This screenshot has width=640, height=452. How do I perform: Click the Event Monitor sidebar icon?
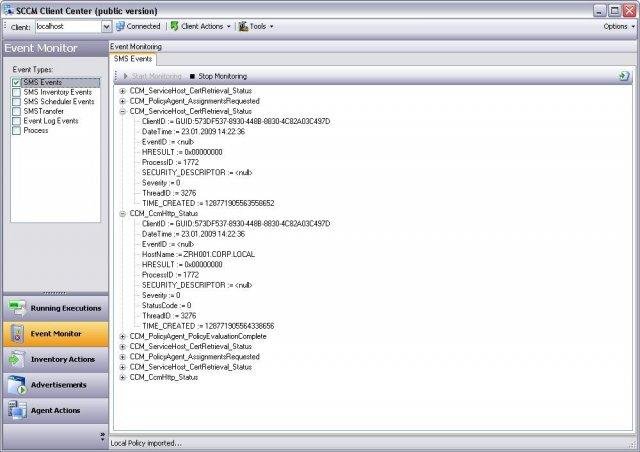17,334
